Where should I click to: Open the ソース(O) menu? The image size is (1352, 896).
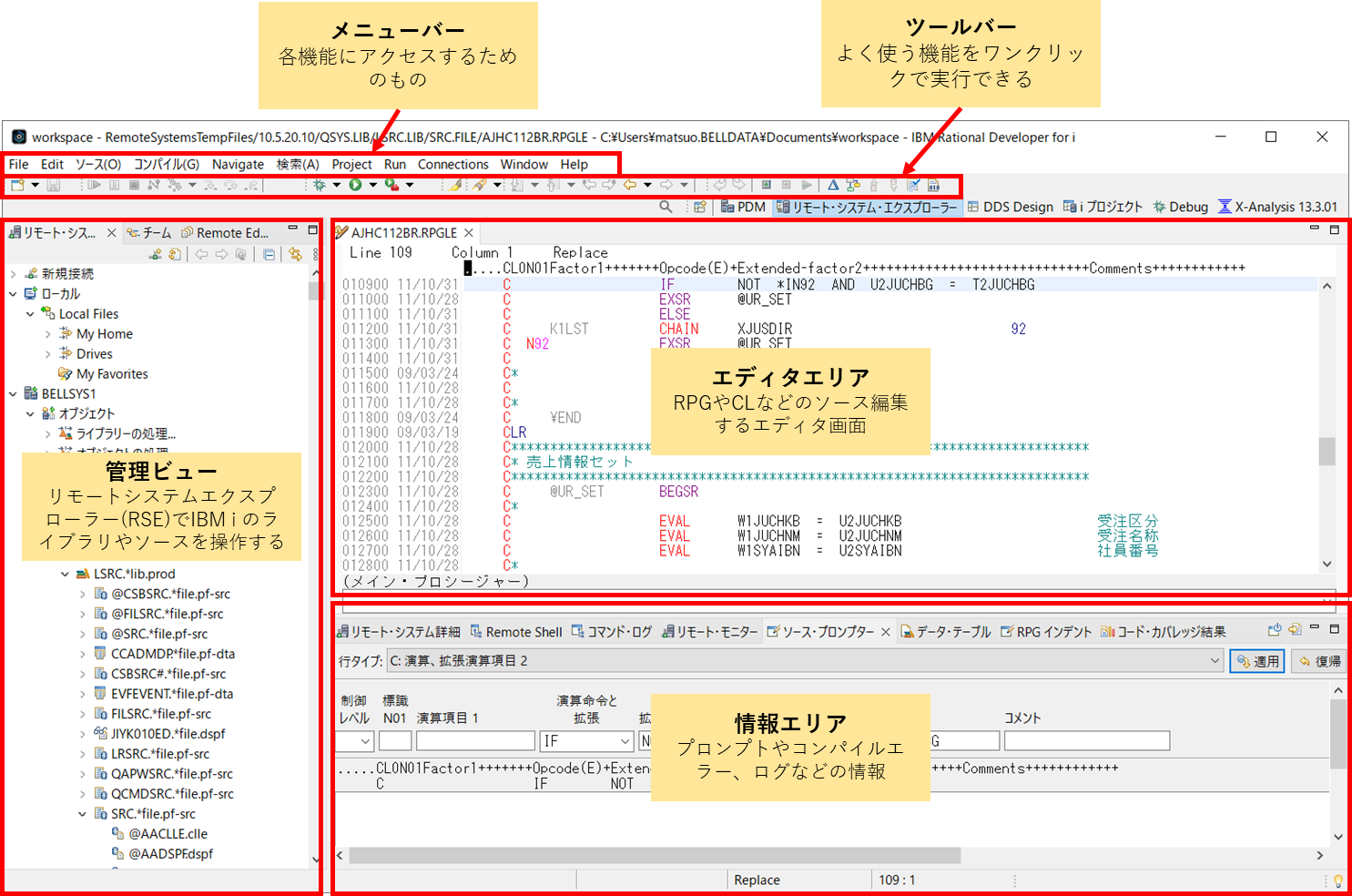pos(97,165)
